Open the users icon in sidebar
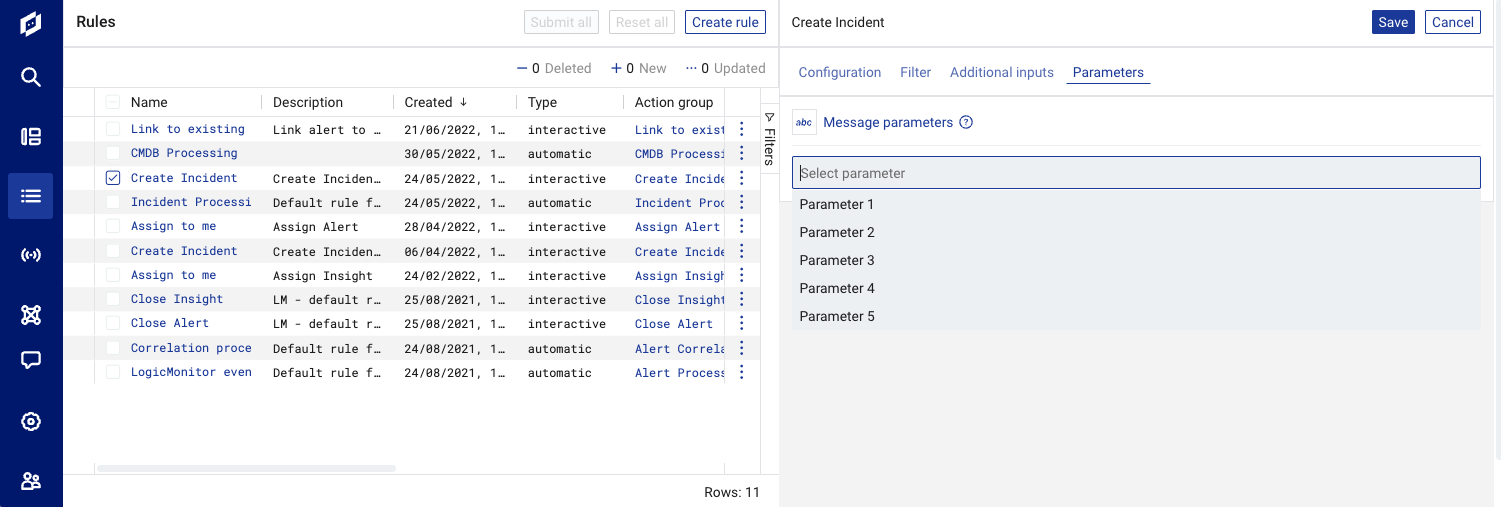The width and height of the screenshot is (1501, 507). [x=31, y=481]
